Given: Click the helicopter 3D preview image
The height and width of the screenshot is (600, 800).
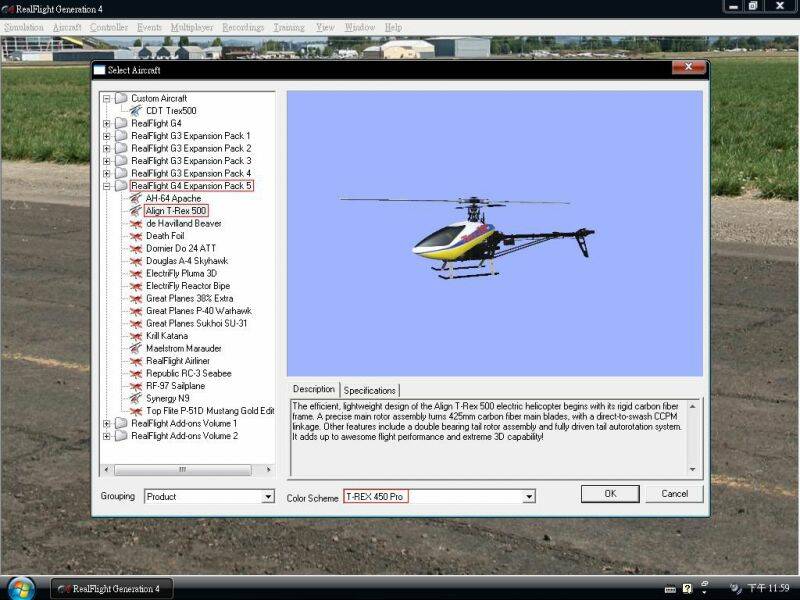Looking at the screenshot, I should (x=494, y=234).
